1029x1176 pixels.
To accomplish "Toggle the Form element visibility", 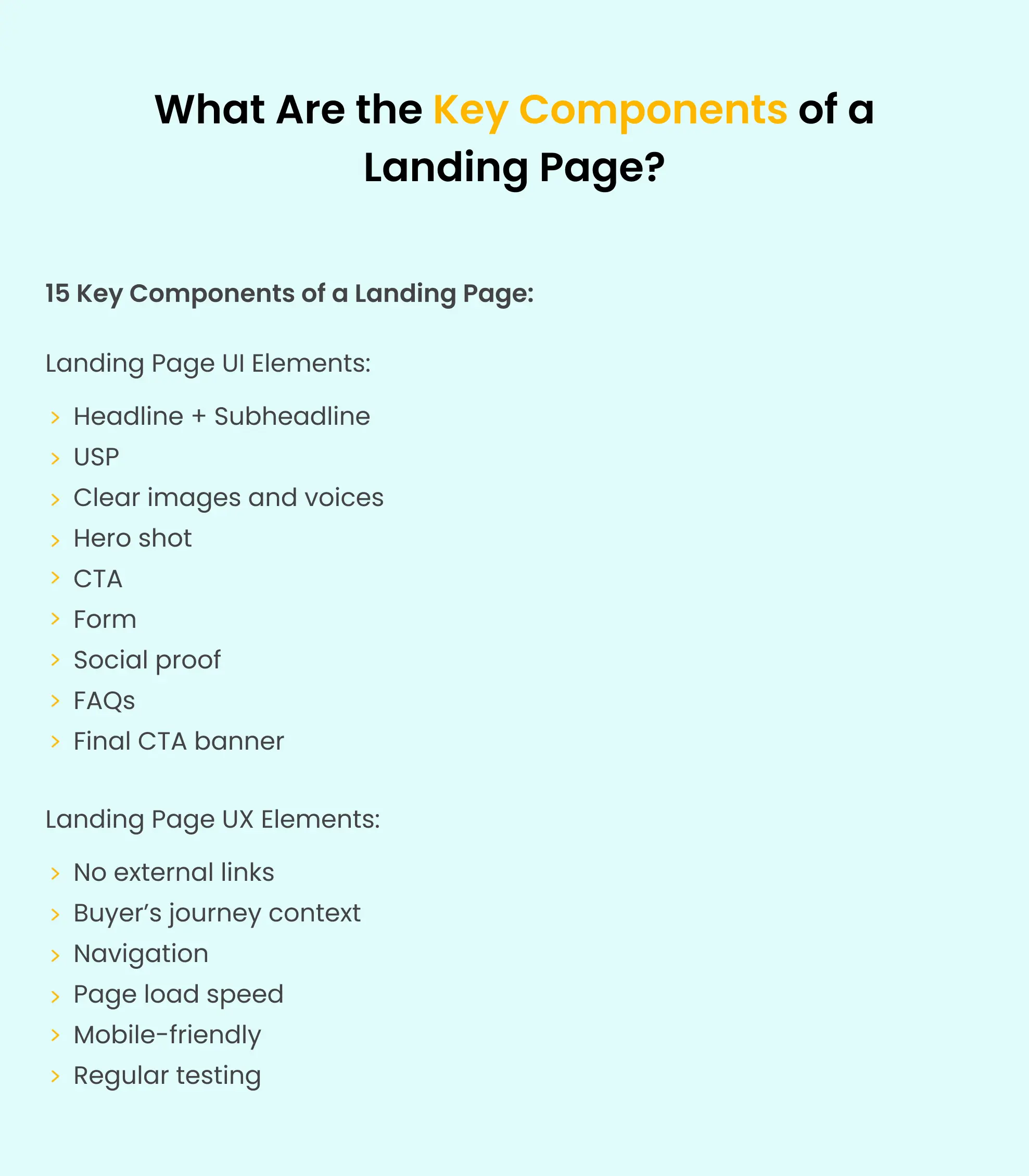I will pyautogui.click(x=107, y=618).
